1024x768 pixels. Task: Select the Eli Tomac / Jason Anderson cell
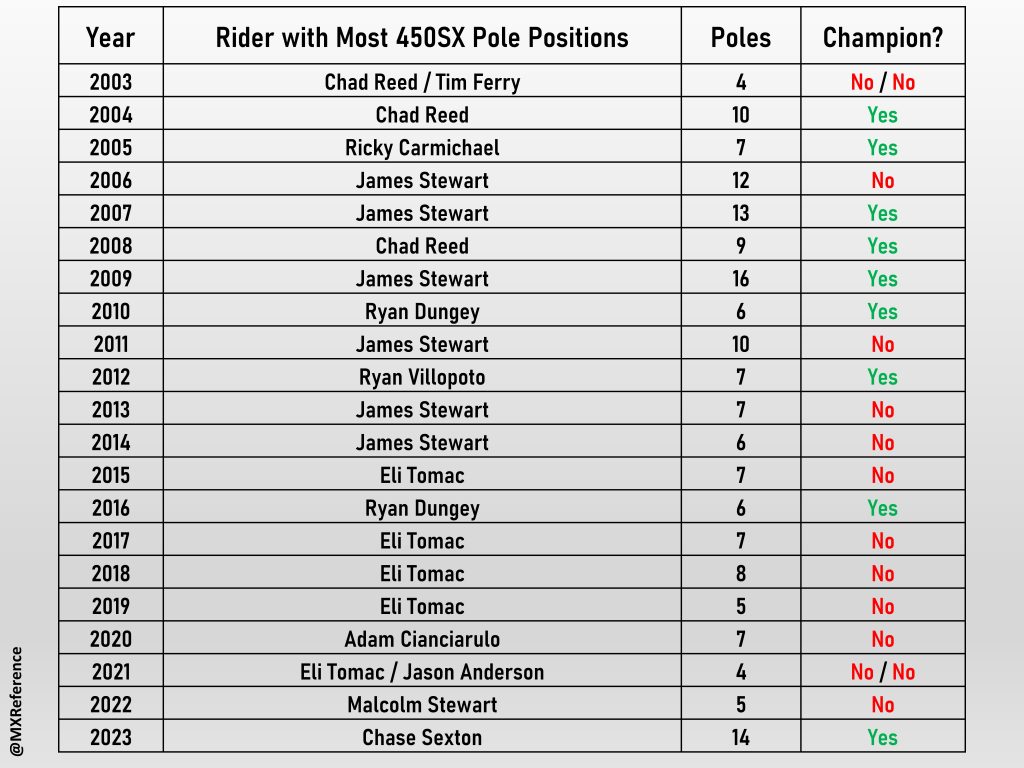(x=422, y=672)
